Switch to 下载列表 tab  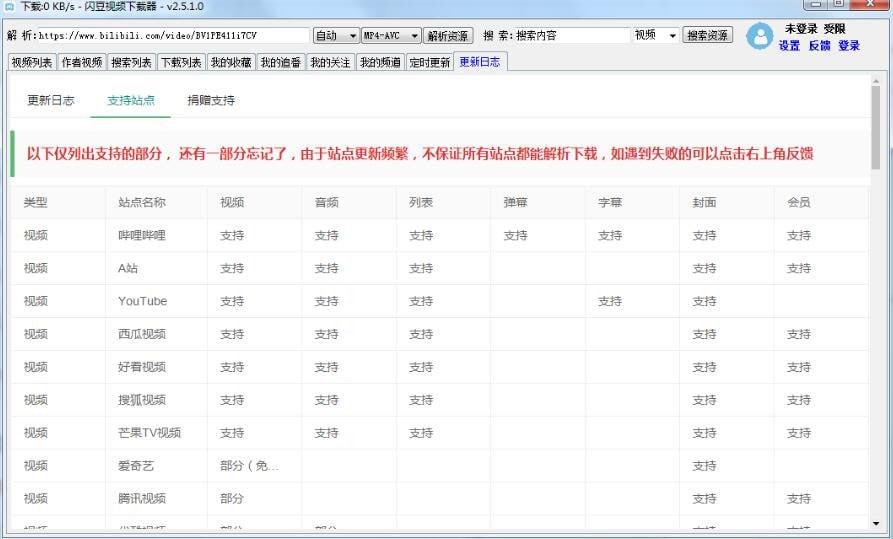(x=181, y=62)
